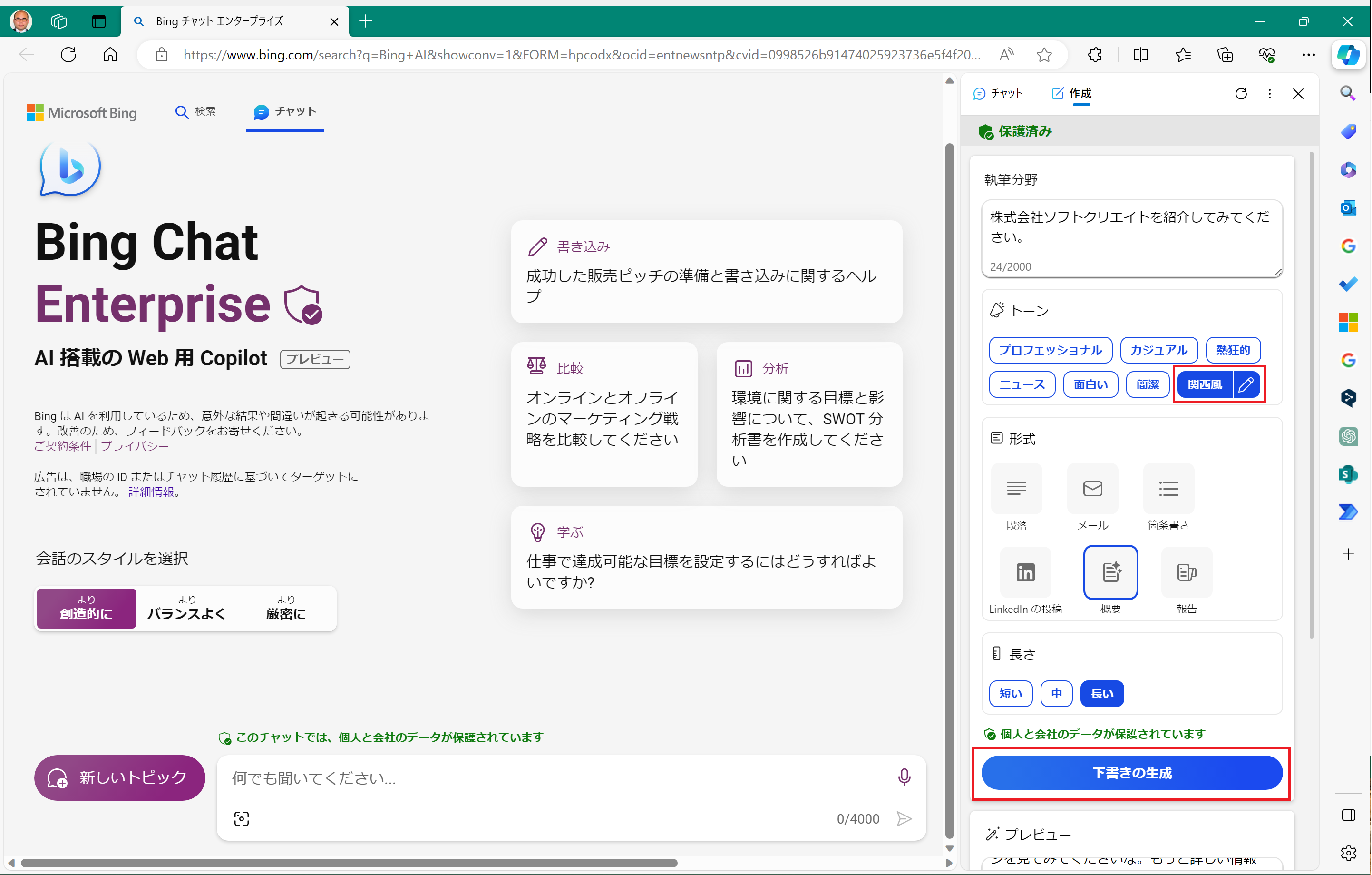The width and height of the screenshot is (1372, 875).
Task: Select the 面白い tone
Action: (x=1090, y=384)
